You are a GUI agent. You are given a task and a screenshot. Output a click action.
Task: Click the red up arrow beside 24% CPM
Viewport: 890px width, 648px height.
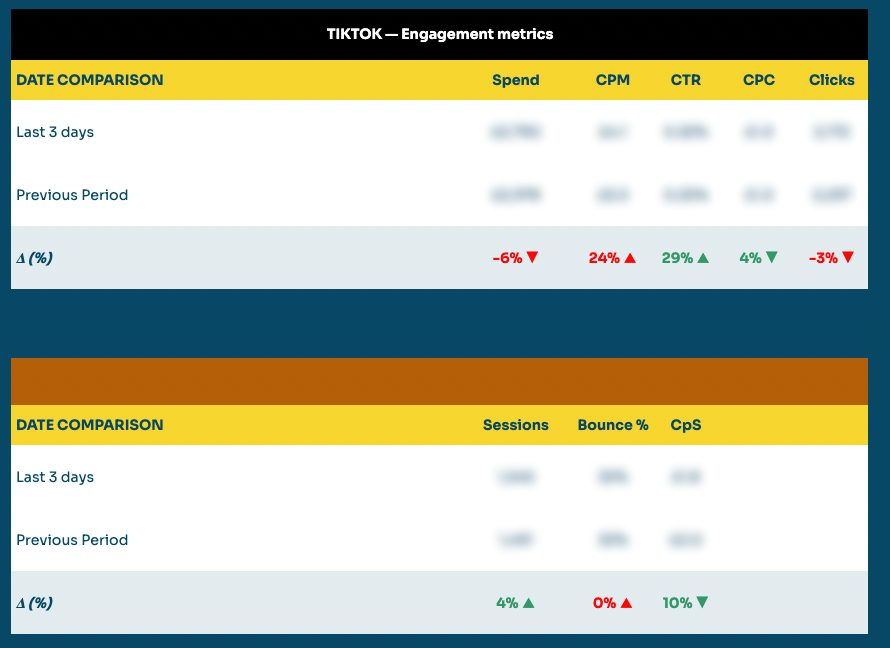point(630,258)
